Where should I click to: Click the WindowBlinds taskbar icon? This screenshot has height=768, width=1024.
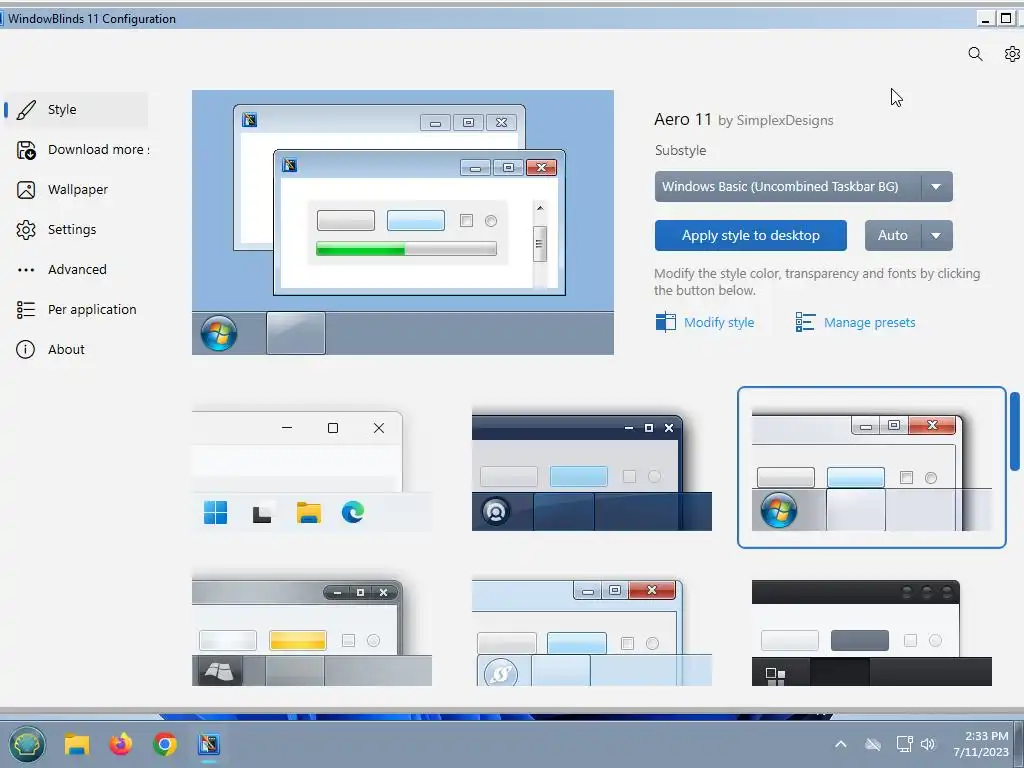tap(209, 744)
